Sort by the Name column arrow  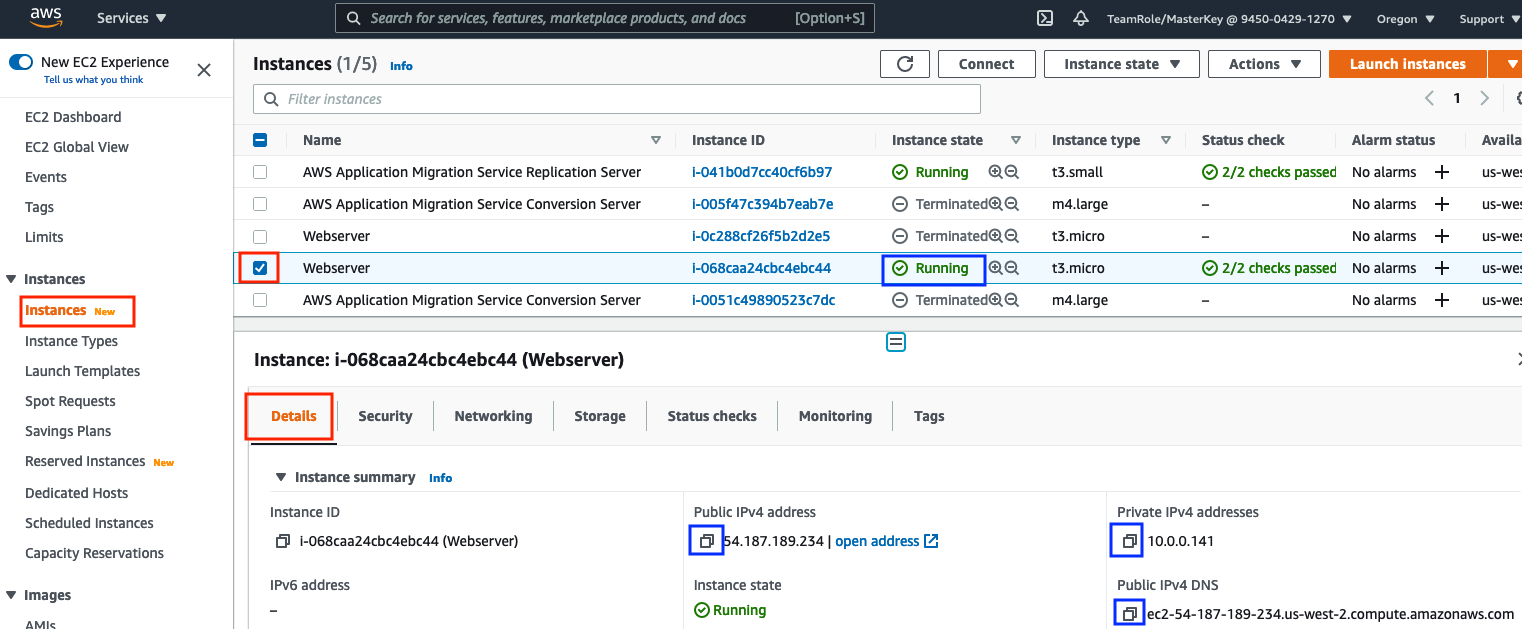coord(656,140)
